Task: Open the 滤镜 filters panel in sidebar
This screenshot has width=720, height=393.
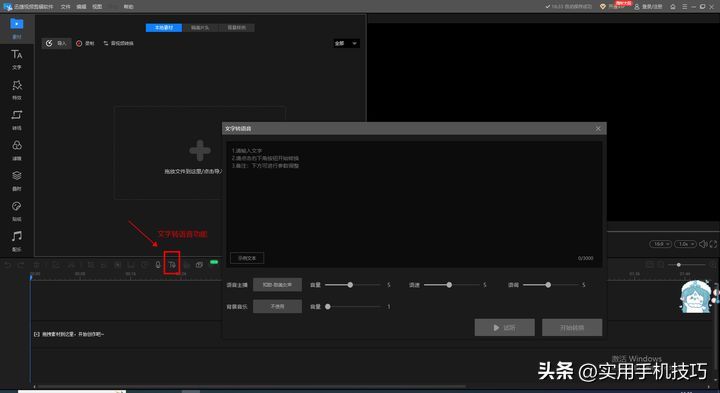Action: coord(17,150)
